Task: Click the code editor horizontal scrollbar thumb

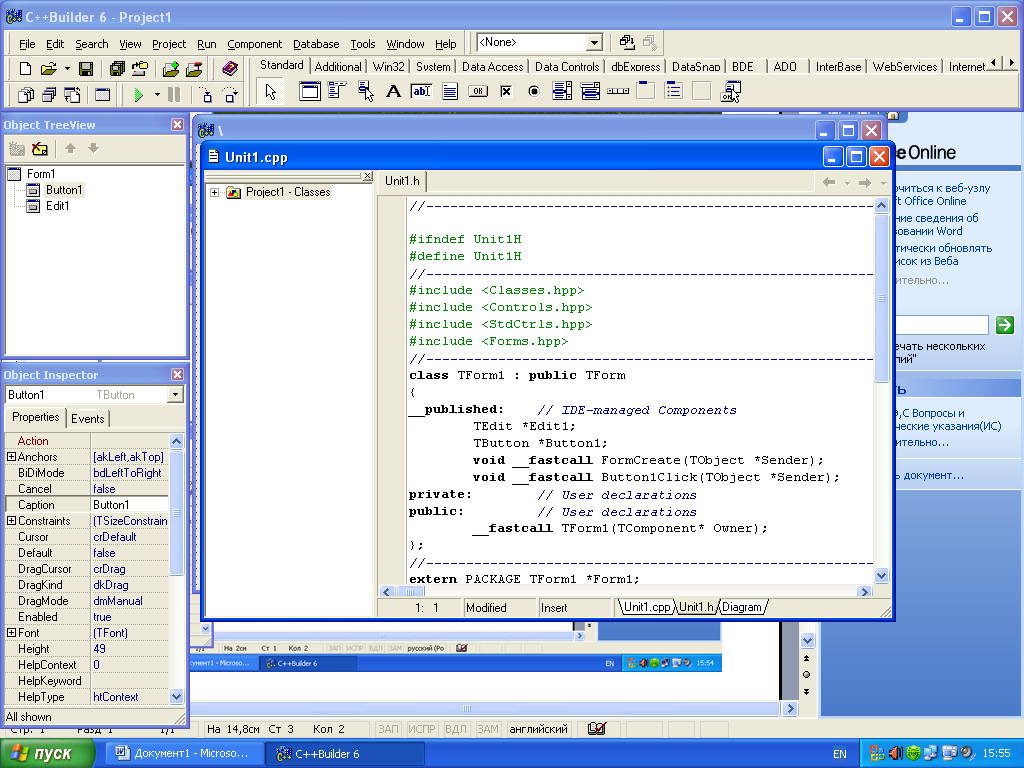Action: 409,592
